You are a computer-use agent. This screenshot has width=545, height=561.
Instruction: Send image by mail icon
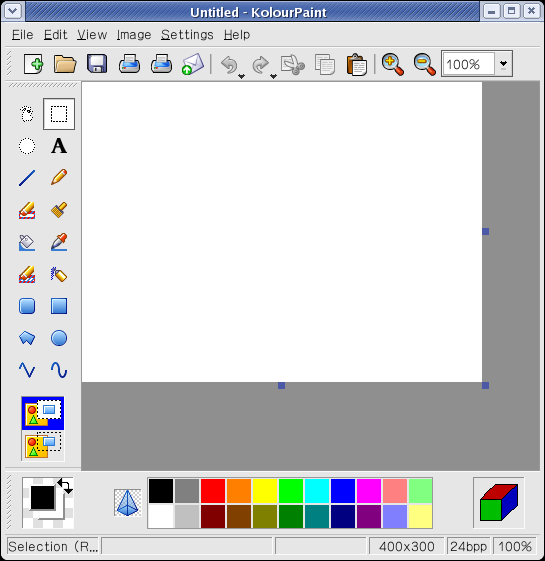point(193,64)
